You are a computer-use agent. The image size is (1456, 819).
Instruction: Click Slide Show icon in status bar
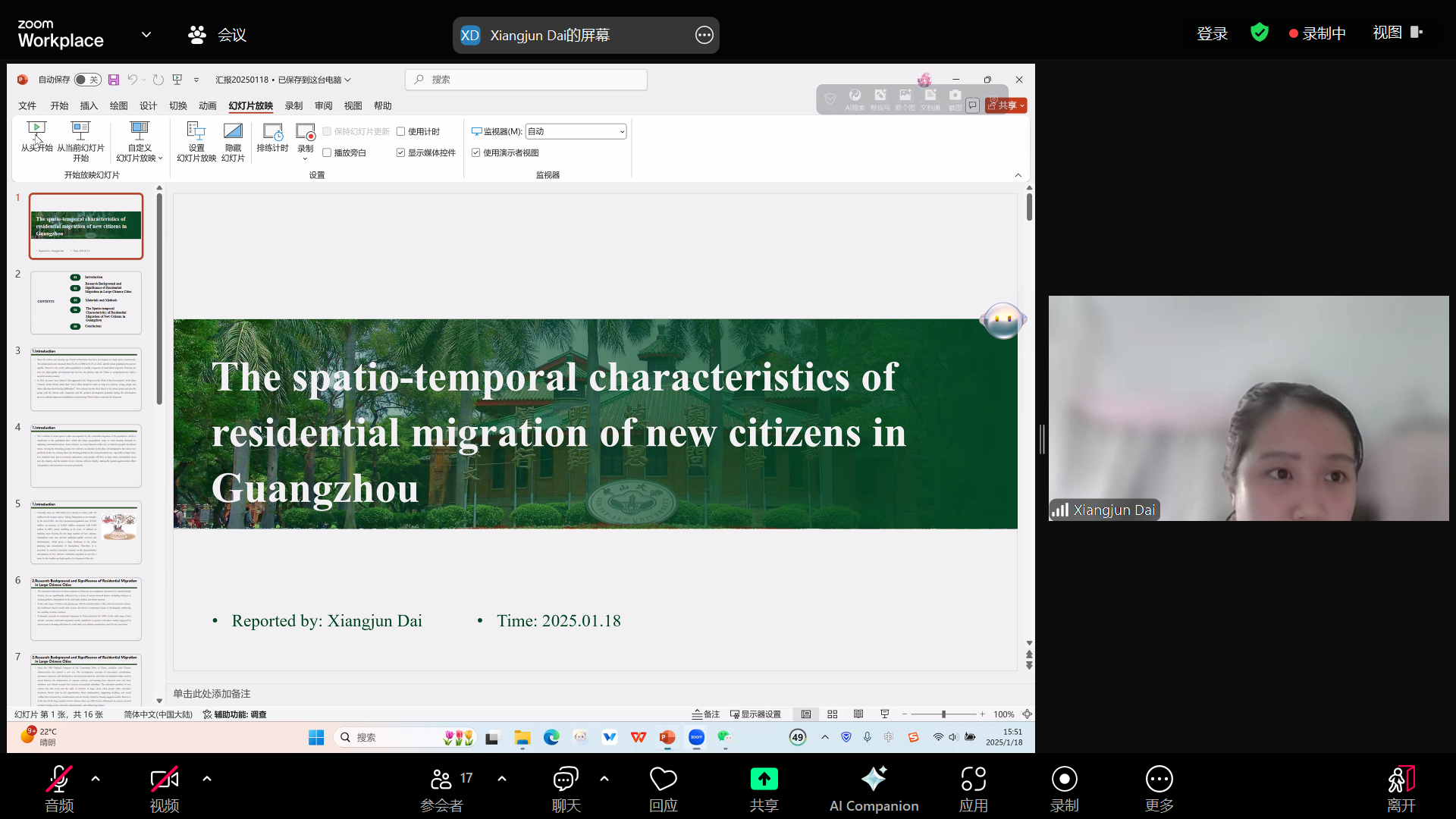(885, 714)
